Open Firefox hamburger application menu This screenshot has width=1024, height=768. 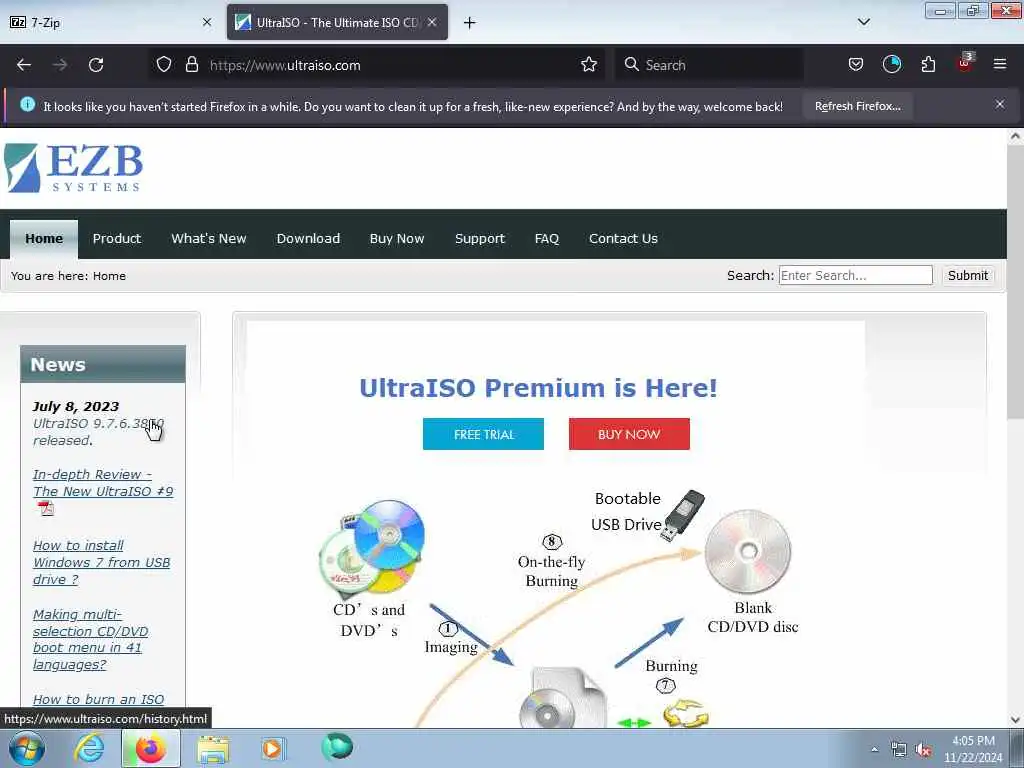pyautogui.click(x=1000, y=65)
